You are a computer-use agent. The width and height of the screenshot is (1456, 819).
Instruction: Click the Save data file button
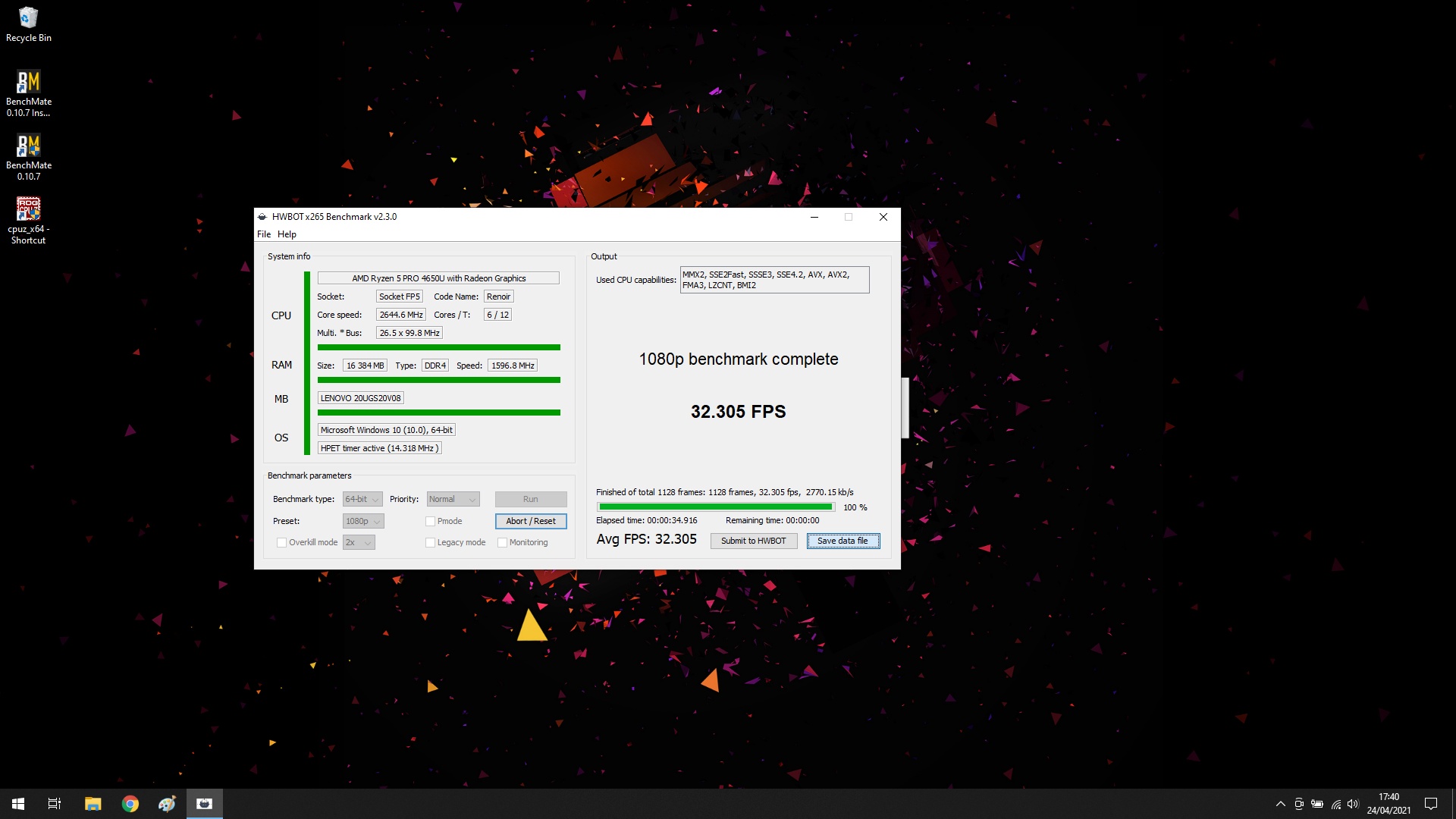click(843, 541)
